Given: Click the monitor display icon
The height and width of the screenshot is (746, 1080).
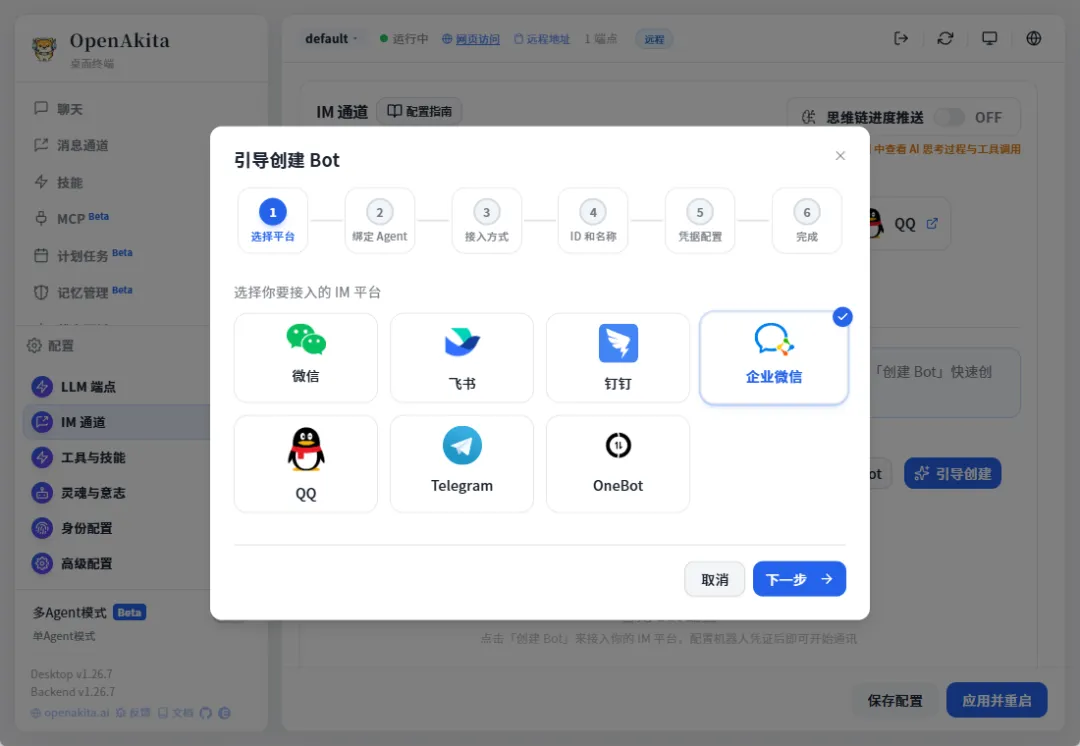Looking at the screenshot, I should pos(989,39).
